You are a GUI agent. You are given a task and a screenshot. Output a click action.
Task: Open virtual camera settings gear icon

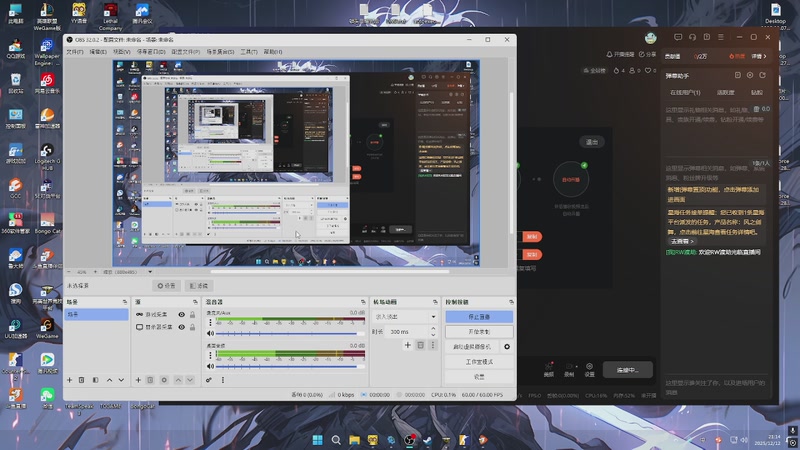tap(507, 347)
